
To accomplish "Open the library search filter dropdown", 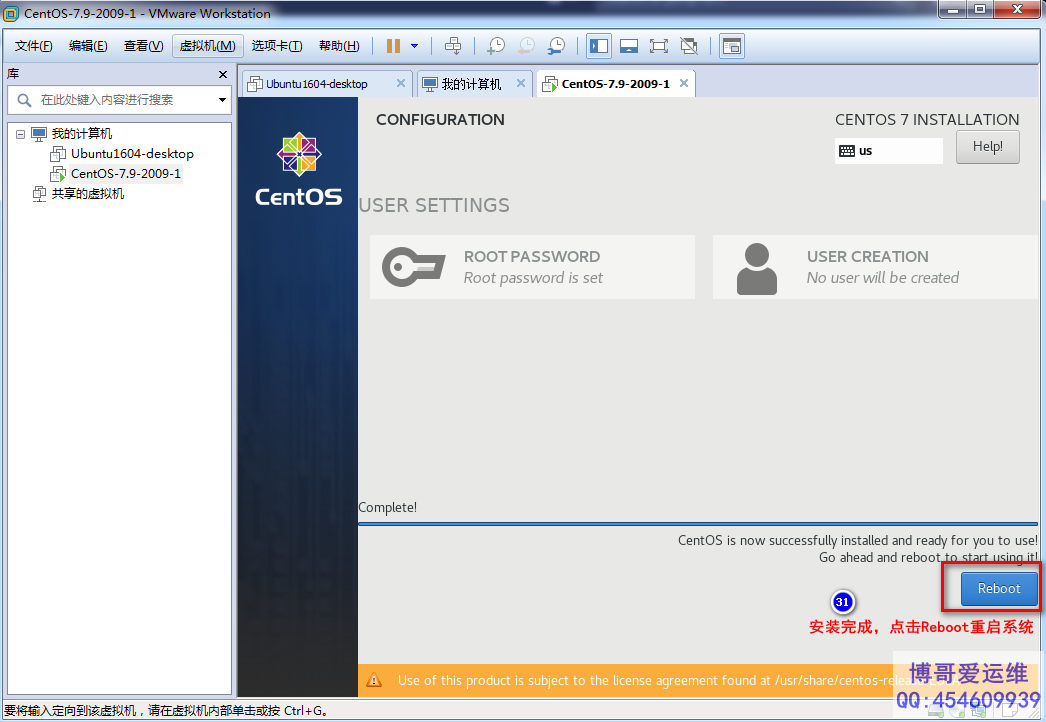I will [222, 100].
